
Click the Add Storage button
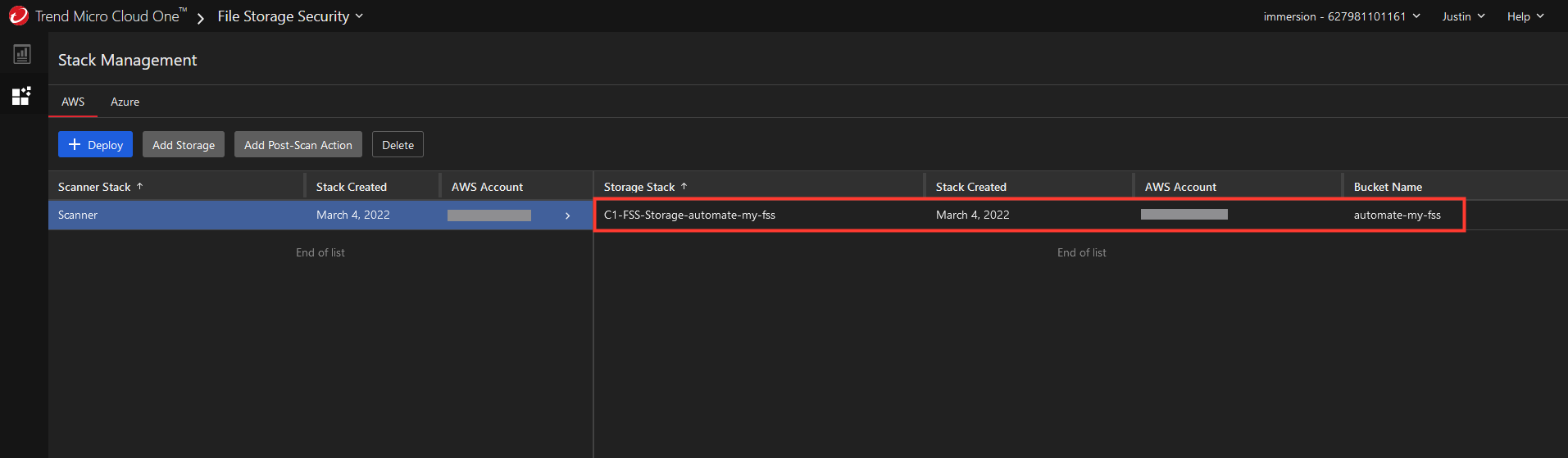[184, 144]
